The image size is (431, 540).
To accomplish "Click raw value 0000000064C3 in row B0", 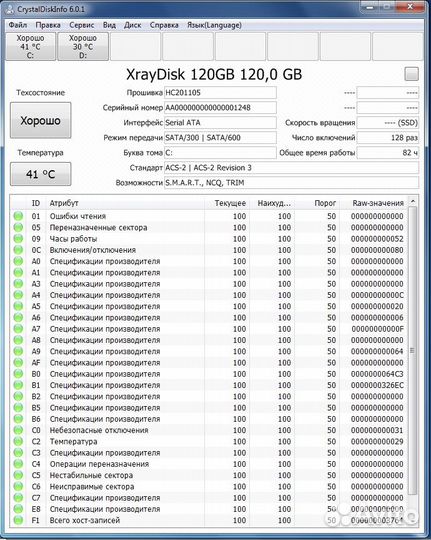I will [377, 374].
